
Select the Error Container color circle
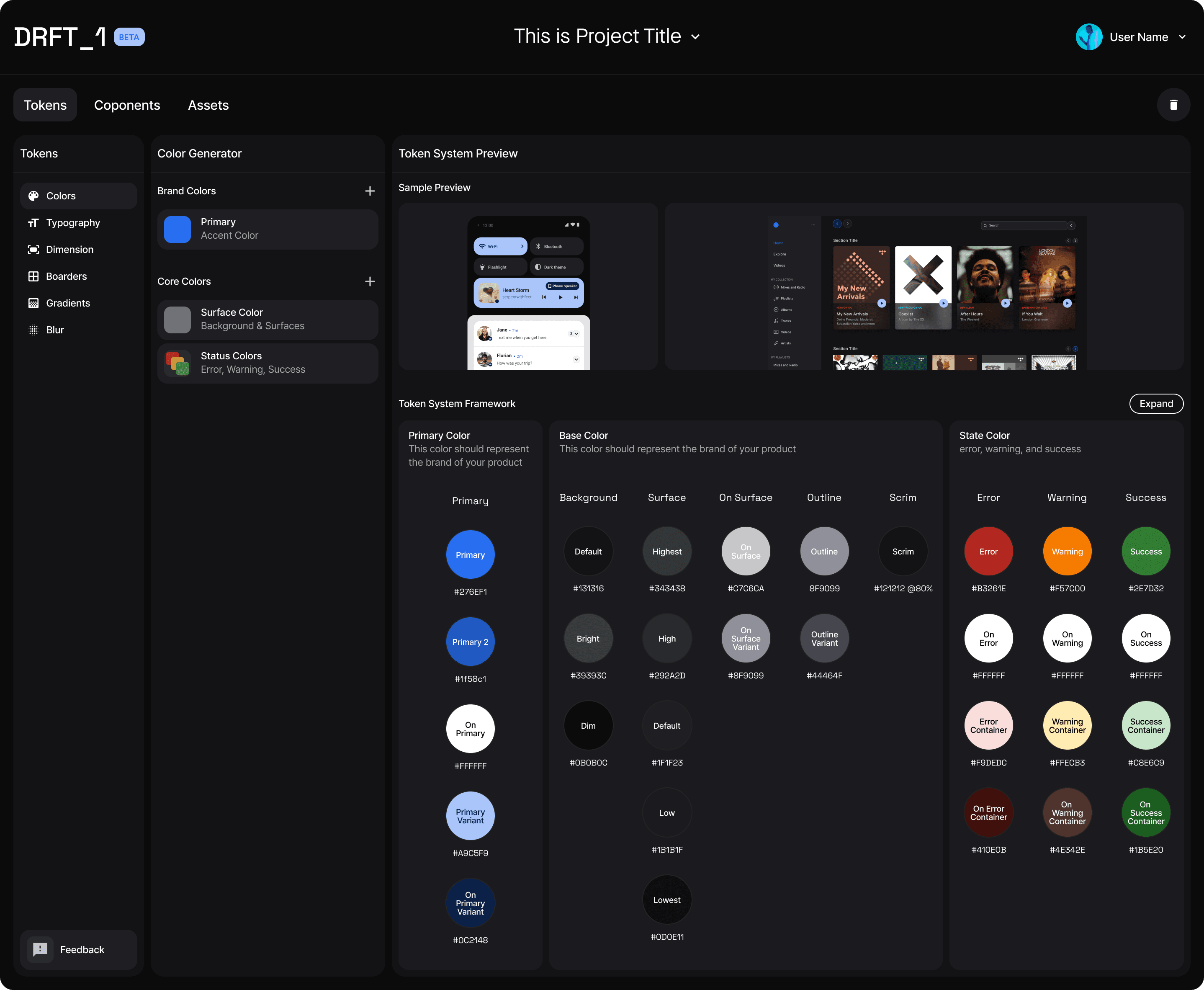pyautogui.click(x=988, y=725)
